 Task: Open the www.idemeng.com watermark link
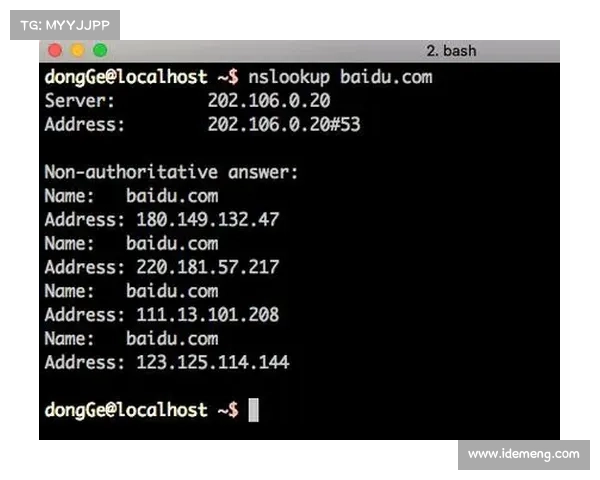click(523, 455)
